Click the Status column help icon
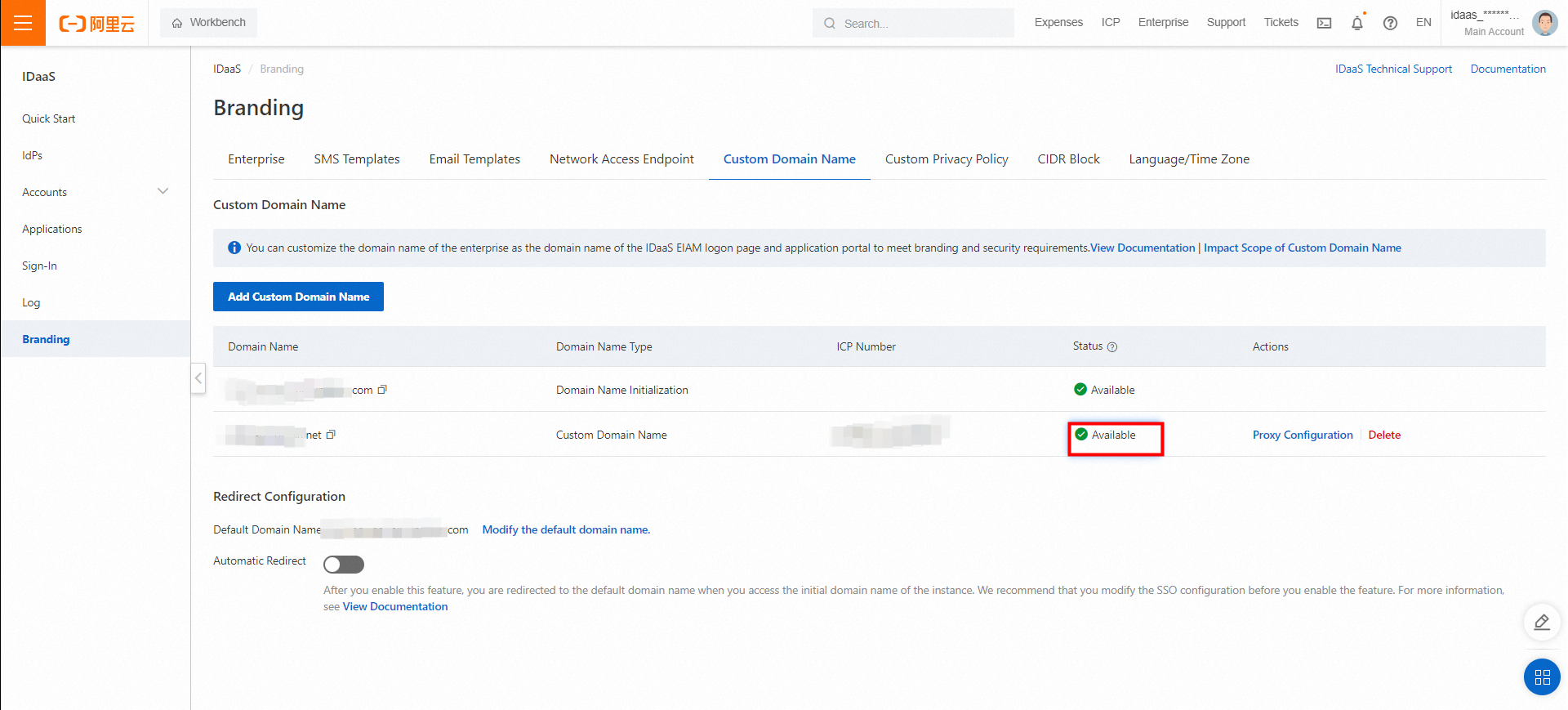Image resolution: width=1568 pixels, height=710 pixels. (1112, 347)
